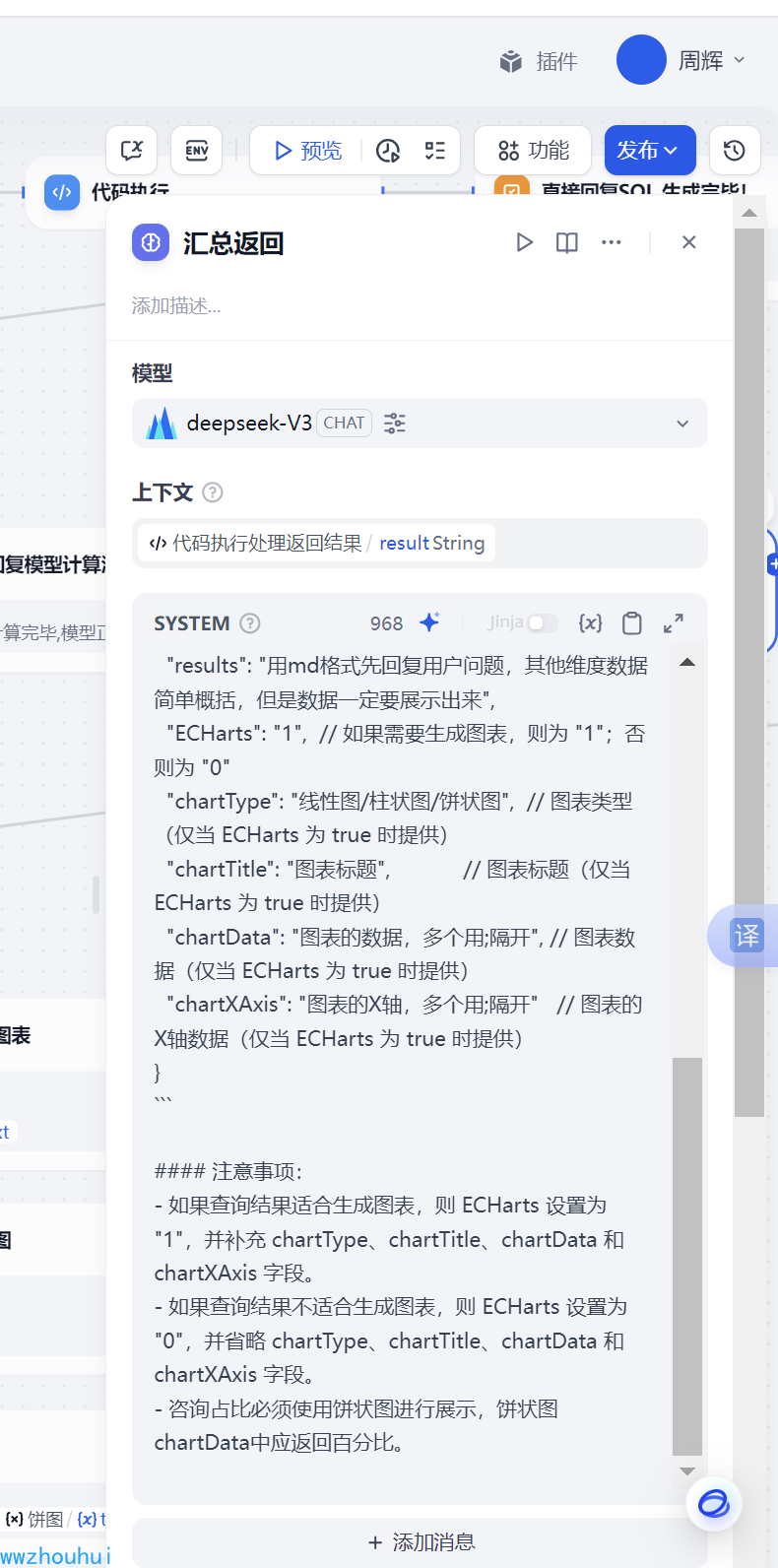Click the blue user avatar circle
This screenshot has height=1568, width=778.
point(641,60)
